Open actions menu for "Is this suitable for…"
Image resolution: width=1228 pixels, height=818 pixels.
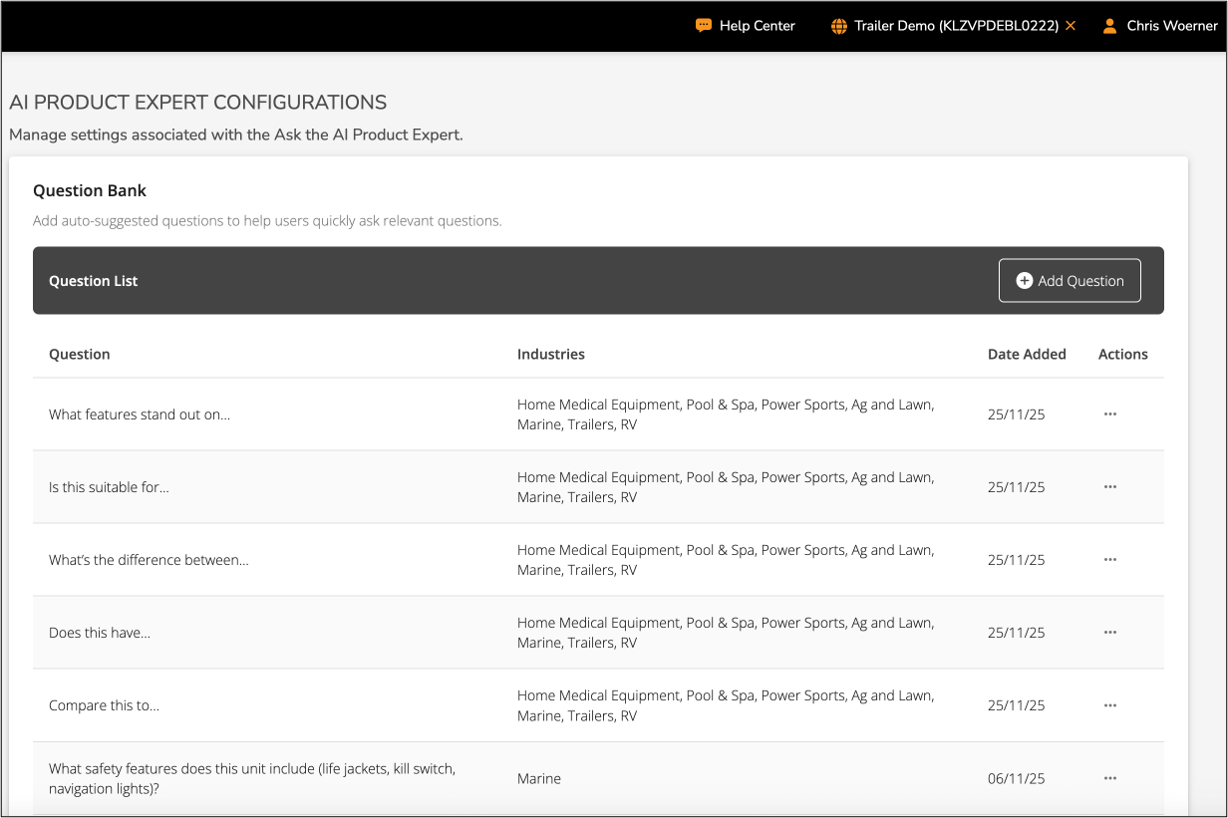click(1110, 487)
